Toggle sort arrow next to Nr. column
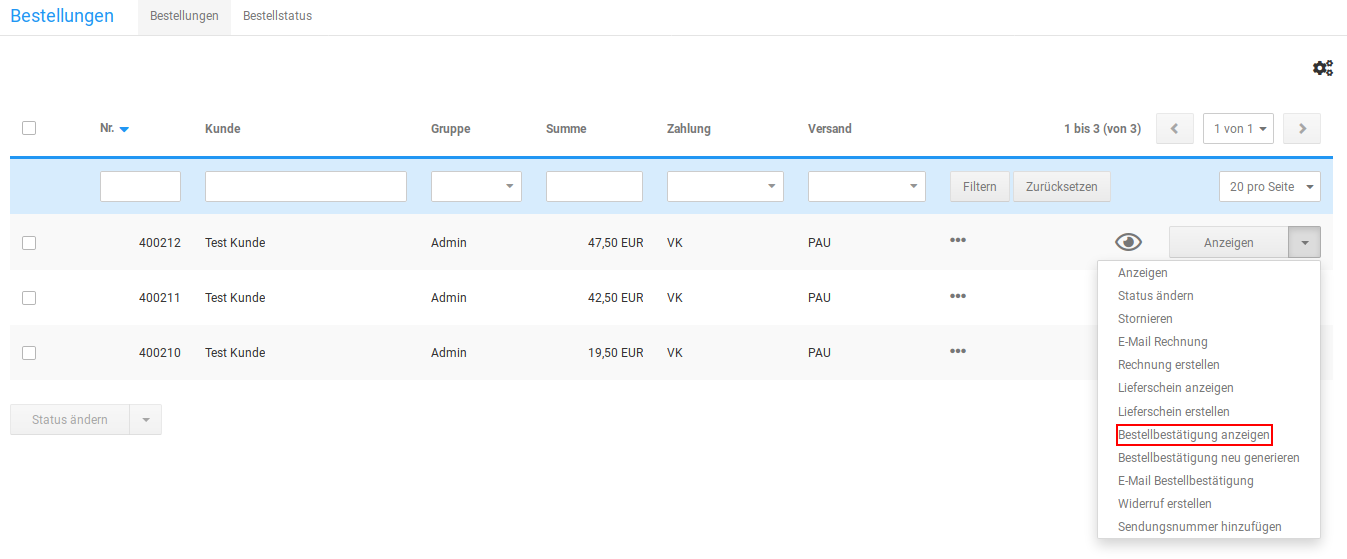1347x559 pixels. [x=124, y=129]
